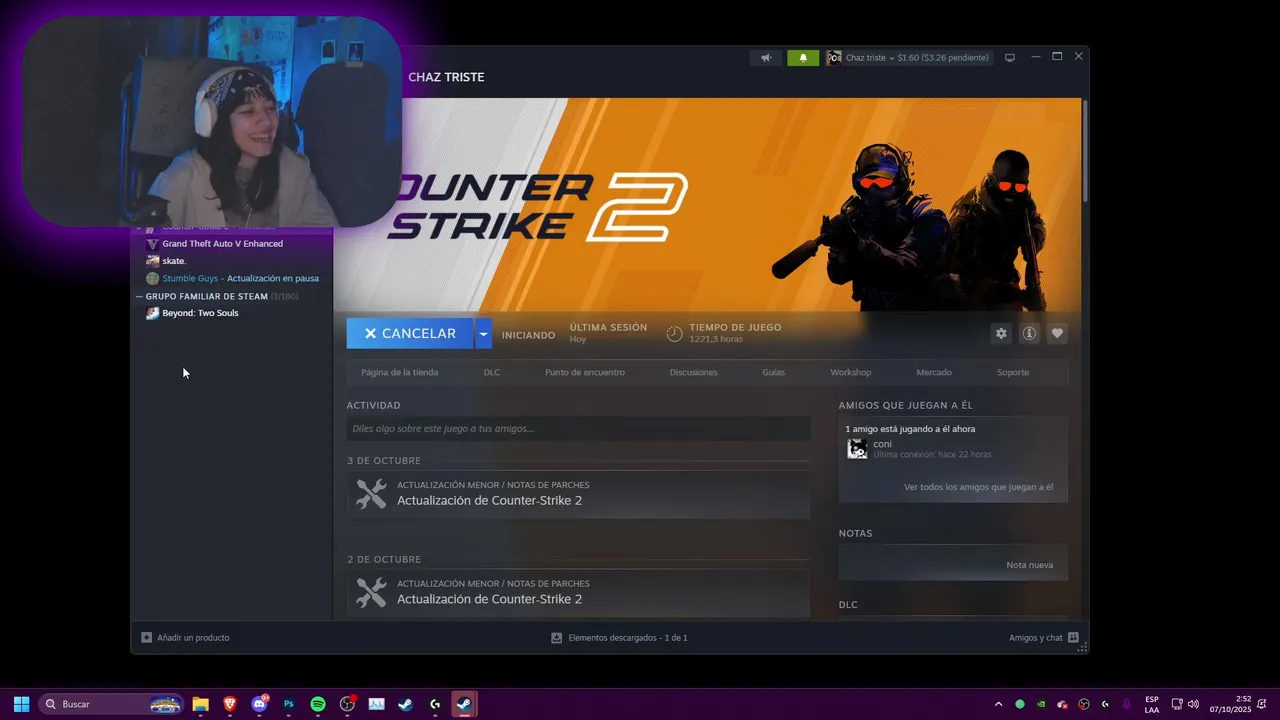Open the green notifications bell

[x=803, y=58]
